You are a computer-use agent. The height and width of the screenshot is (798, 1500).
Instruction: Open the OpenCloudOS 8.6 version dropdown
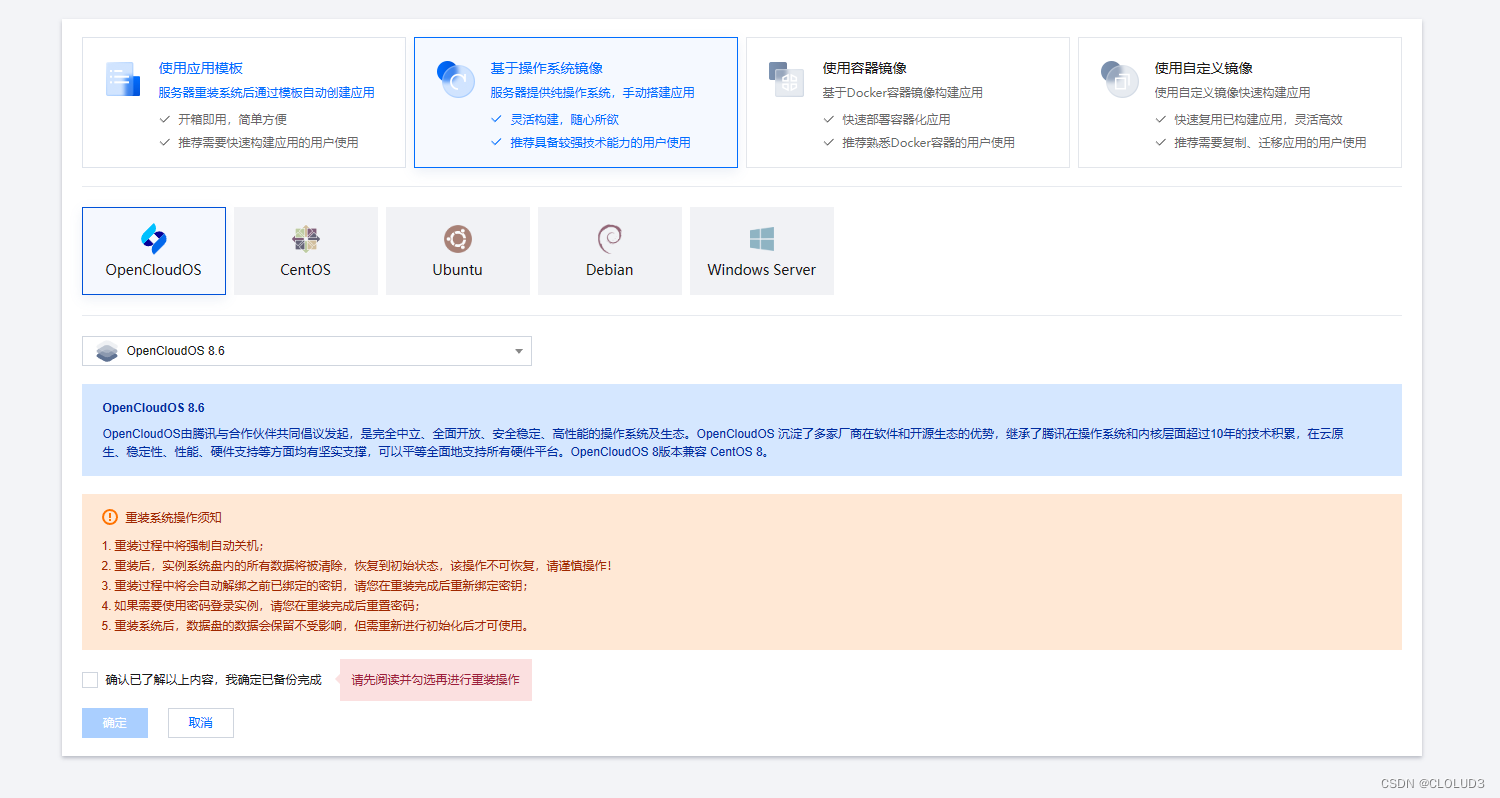(307, 351)
